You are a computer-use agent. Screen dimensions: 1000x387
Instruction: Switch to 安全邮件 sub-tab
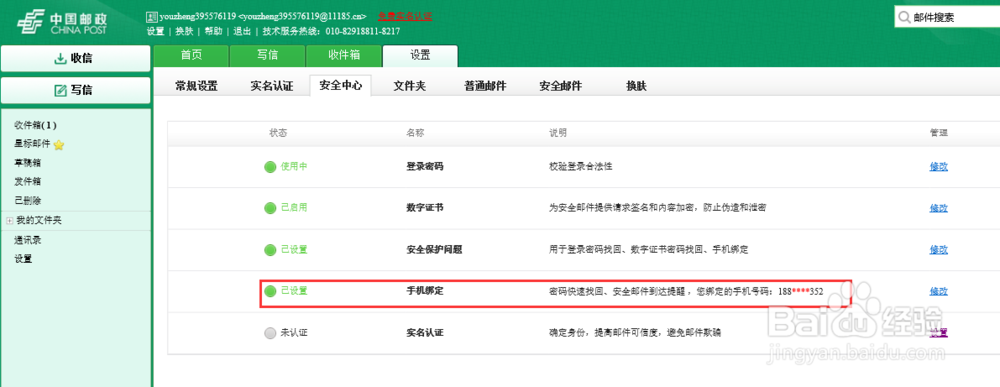561,86
